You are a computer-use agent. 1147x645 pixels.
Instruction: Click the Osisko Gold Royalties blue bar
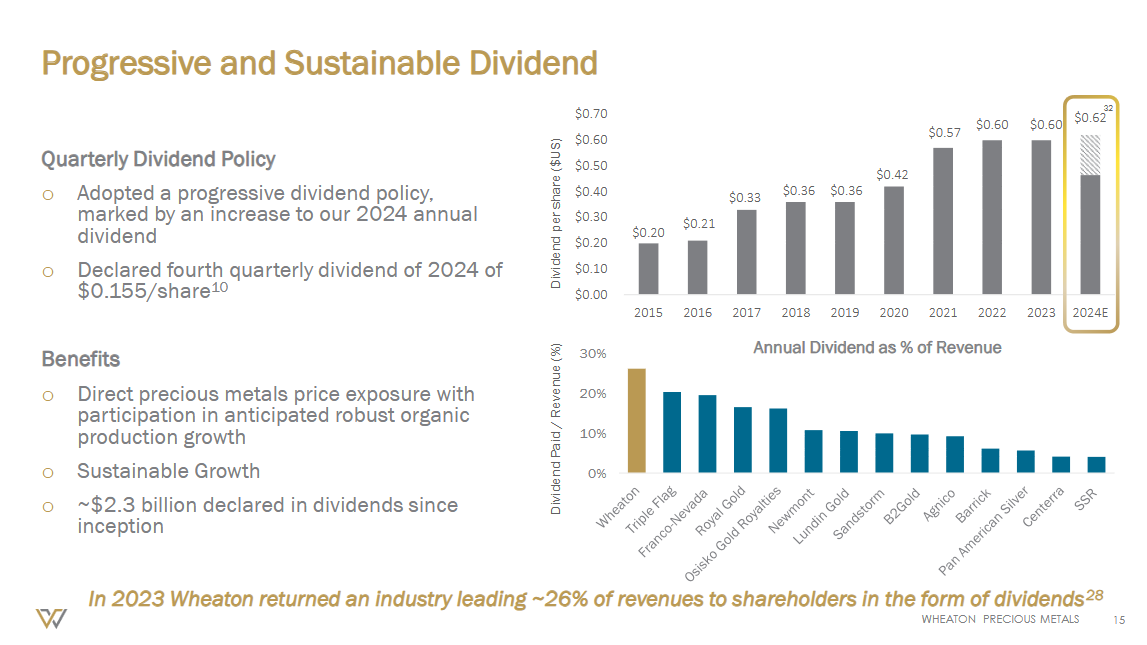[778, 440]
